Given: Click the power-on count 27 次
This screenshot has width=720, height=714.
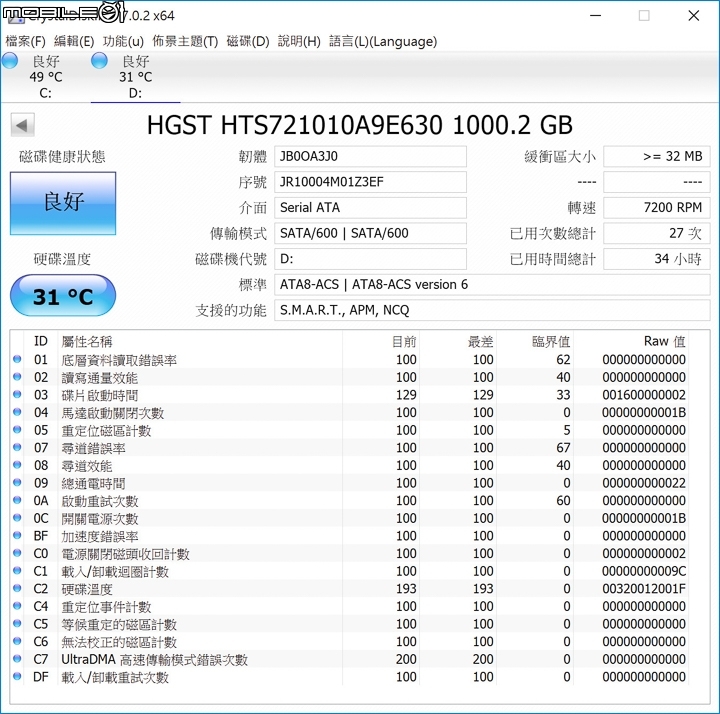Looking at the screenshot, I should coord(657,233).
